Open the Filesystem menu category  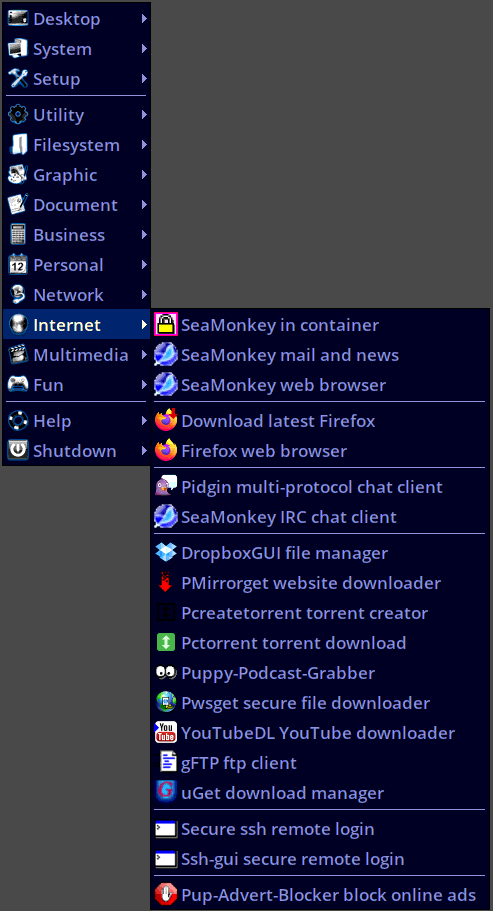click(77, 145)
